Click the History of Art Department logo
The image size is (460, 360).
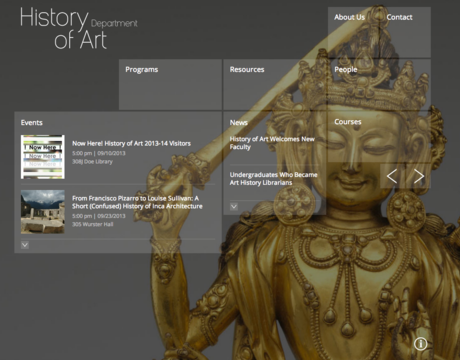[x=79, y=29]
